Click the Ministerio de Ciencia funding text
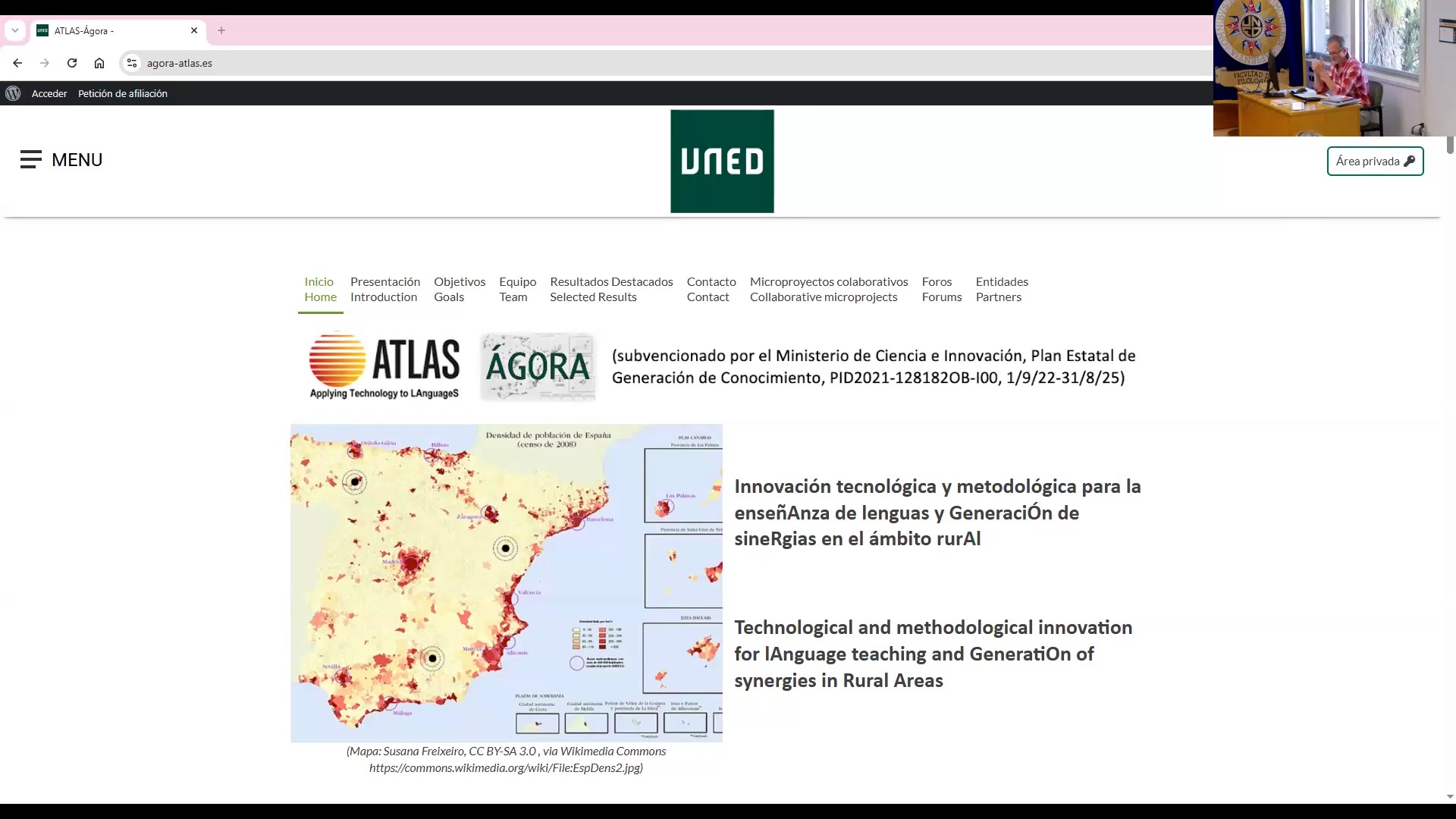Screen dimensions: 1456x819 point(874,366)
